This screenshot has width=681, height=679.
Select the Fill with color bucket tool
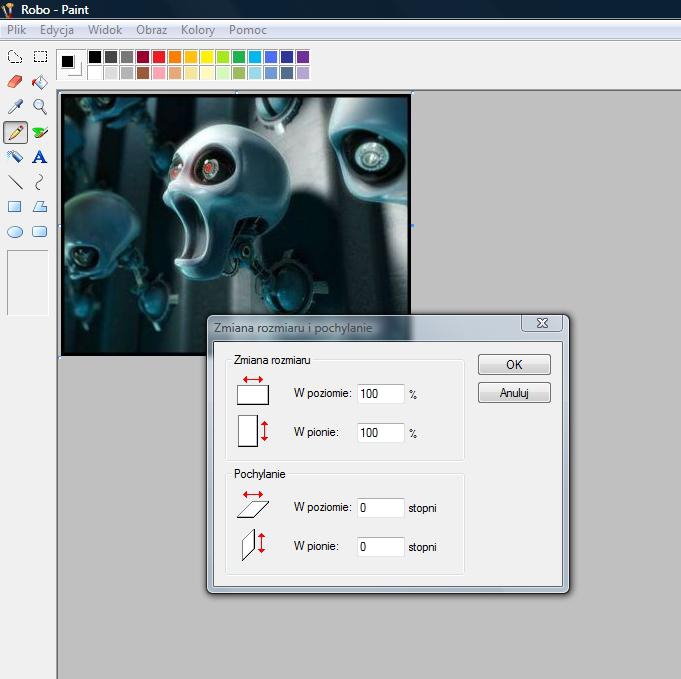tap(40, 82)
